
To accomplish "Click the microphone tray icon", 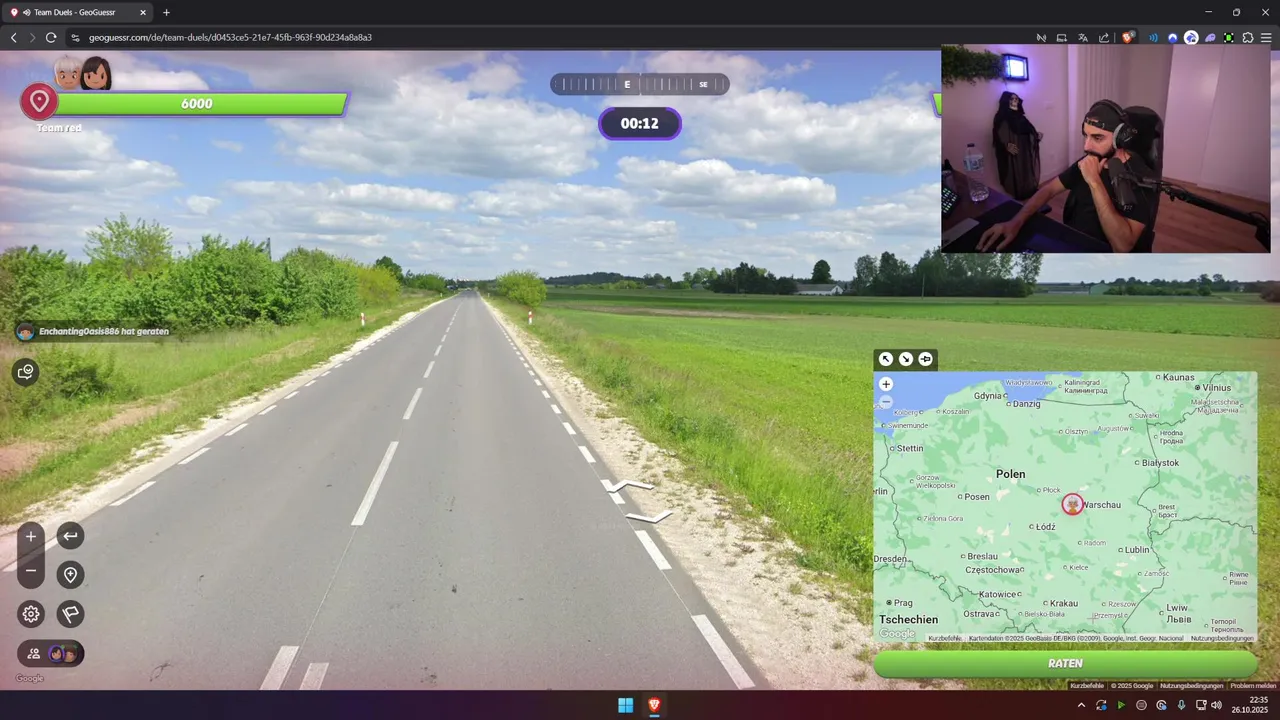I will (x=1181, y=705).
